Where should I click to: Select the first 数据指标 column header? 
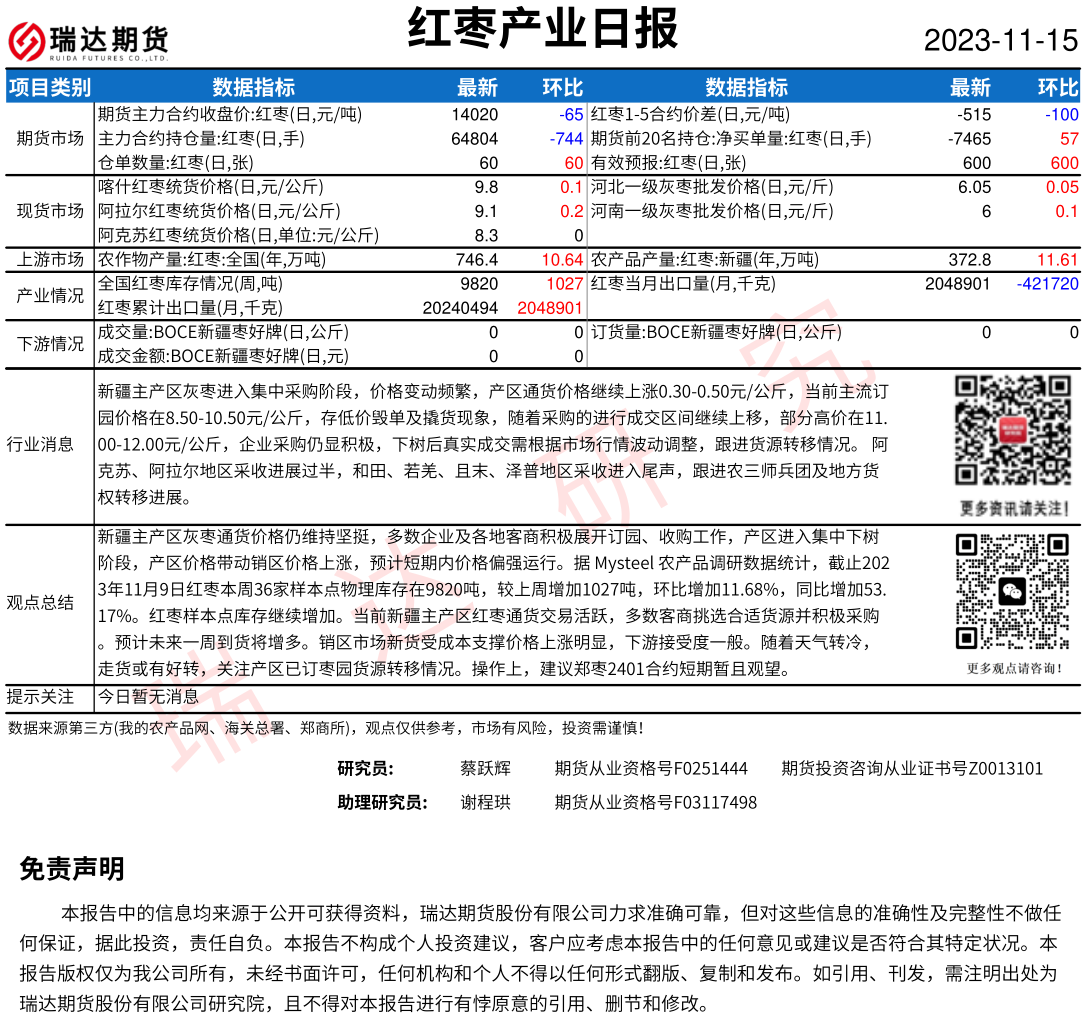click(253, 88)
